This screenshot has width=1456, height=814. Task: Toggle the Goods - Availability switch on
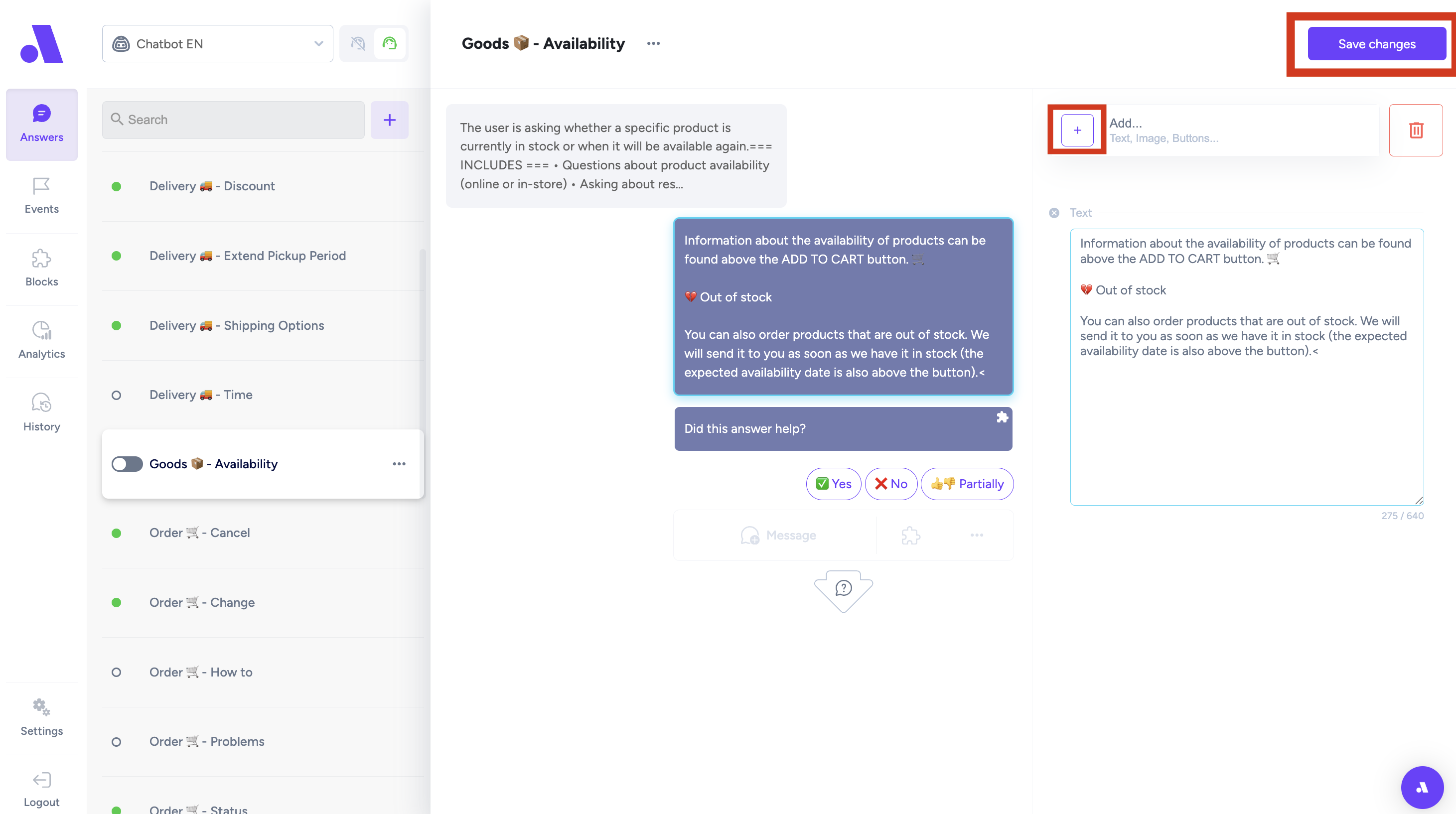tap(127, 464)
